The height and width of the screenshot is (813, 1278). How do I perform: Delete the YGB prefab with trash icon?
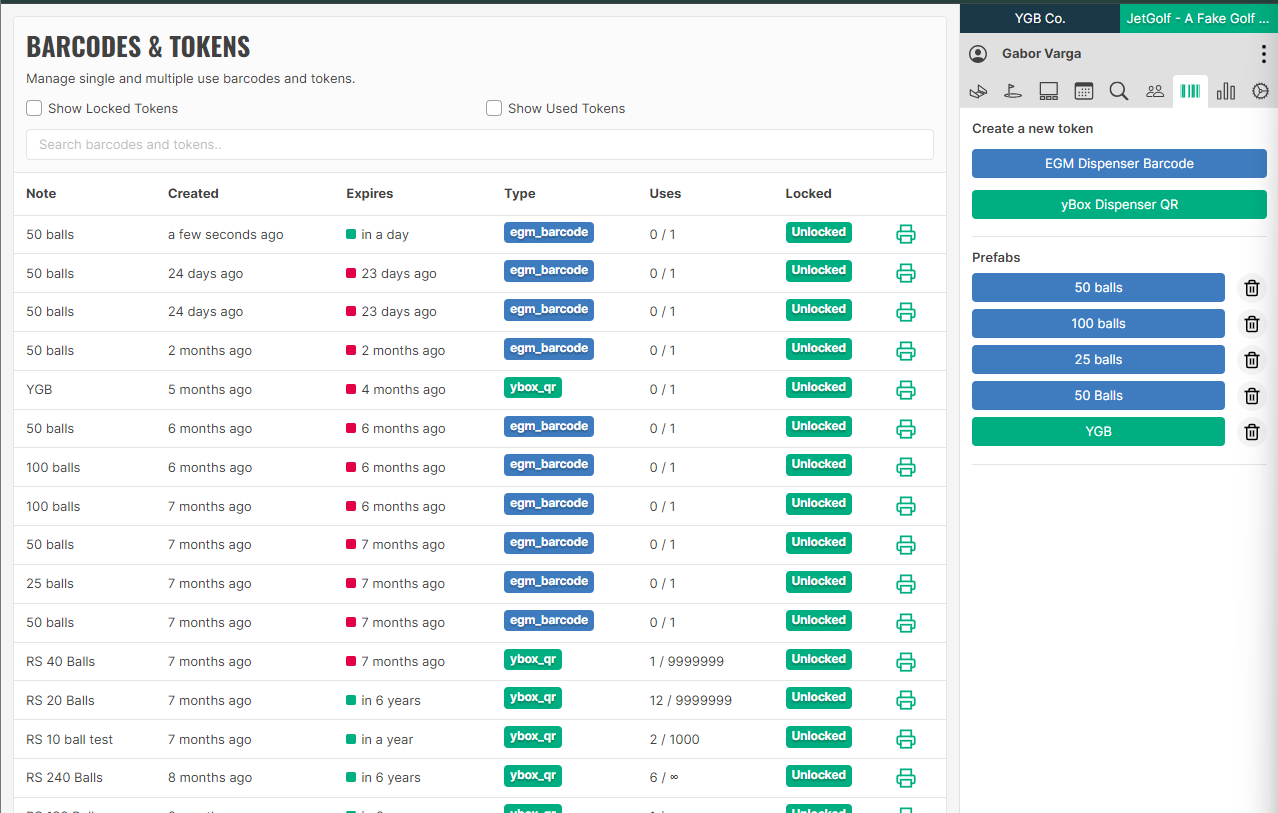[1251, 432]
